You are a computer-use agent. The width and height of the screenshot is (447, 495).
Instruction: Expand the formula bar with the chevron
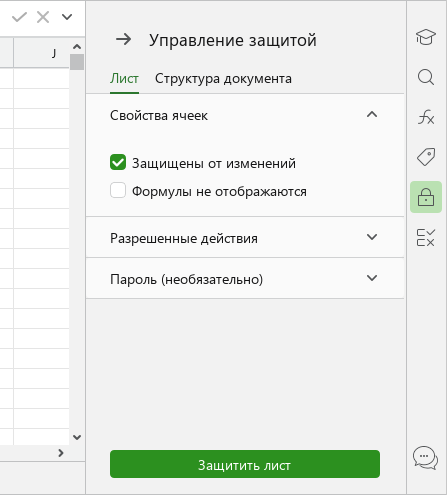coord(67,17)
